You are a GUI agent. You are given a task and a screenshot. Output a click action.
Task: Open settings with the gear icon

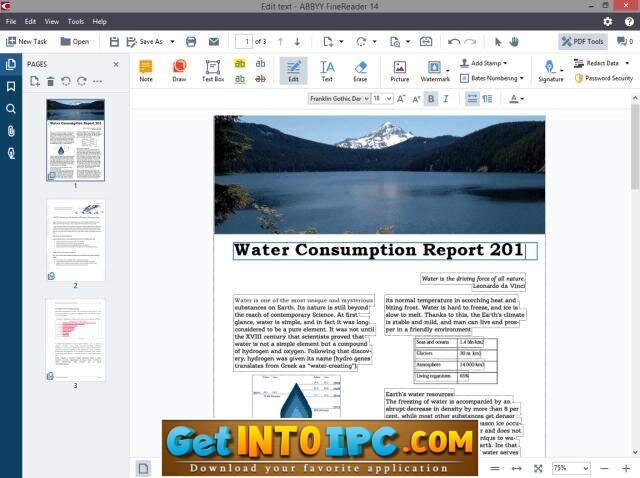click(608, 22)
